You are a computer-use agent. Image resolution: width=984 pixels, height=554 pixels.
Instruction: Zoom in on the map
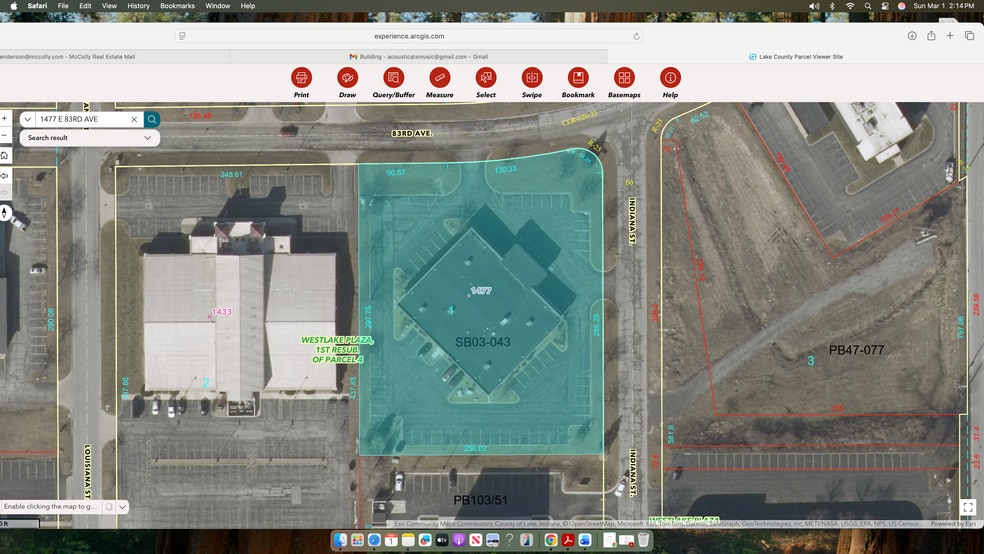pyautogui.click(x=5, y=118)
